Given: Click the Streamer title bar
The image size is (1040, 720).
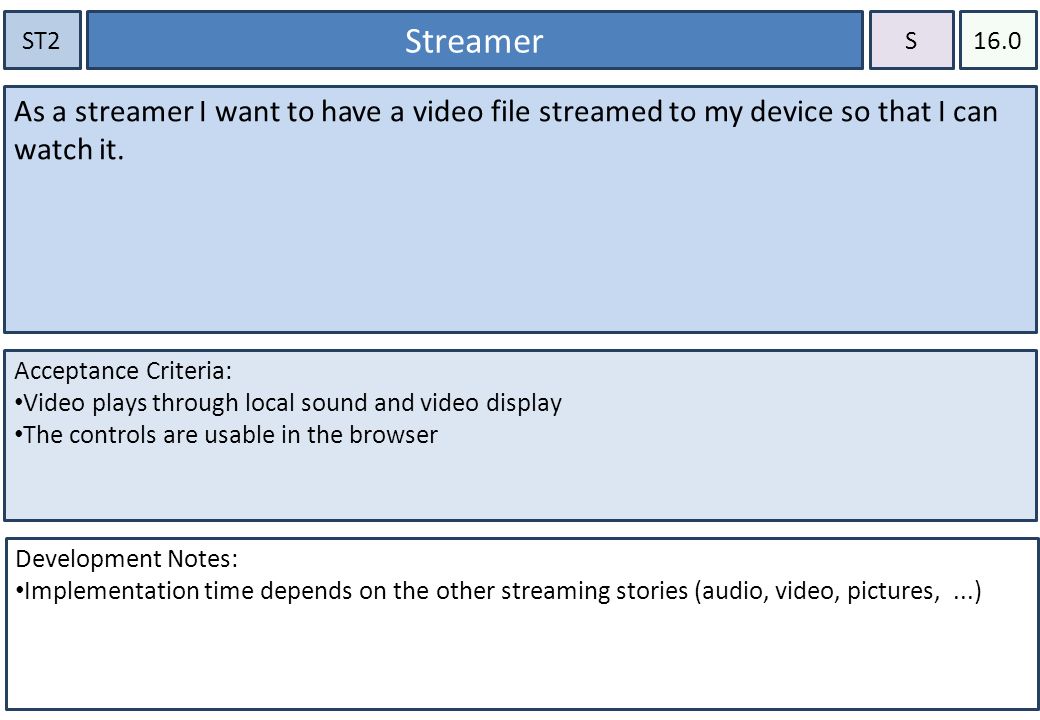Looking at the screenshot, I should (474, 40).
